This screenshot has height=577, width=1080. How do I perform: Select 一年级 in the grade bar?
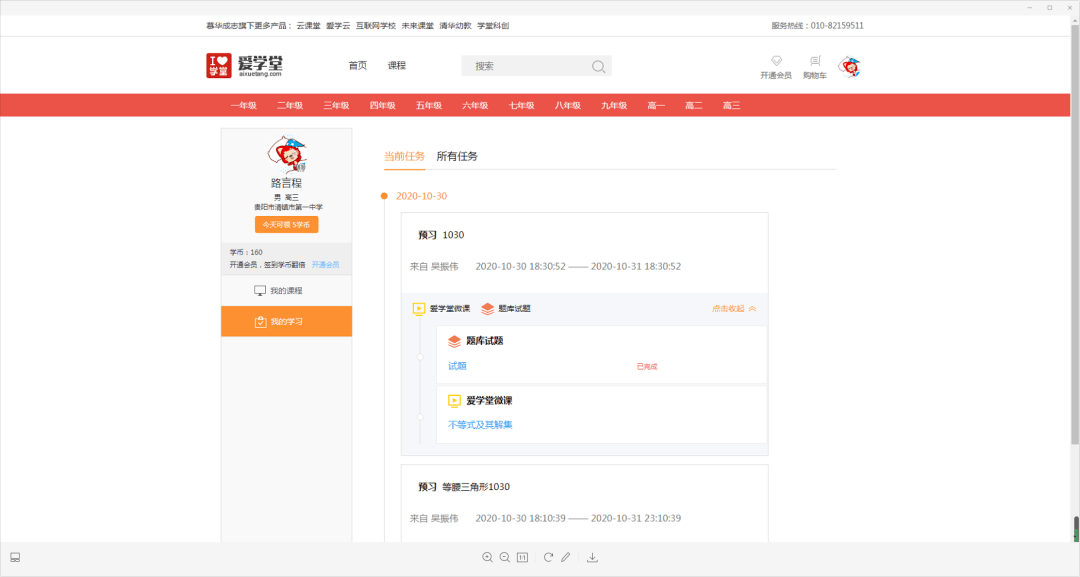[244, 105]
